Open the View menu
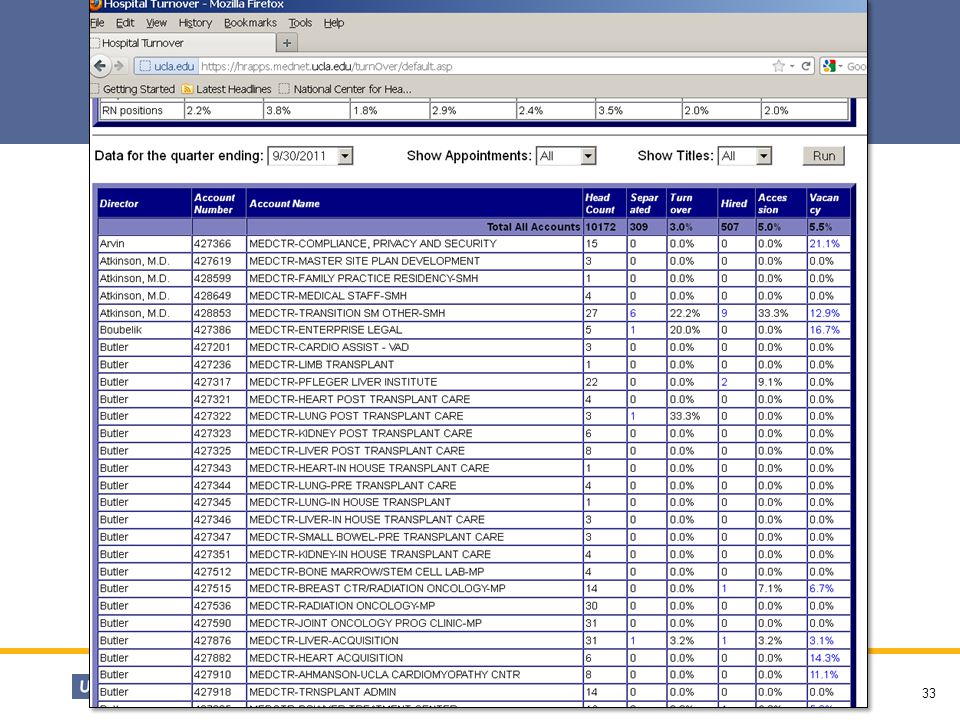The height and width of the screenshot is (720, 960). click(156, 23)
